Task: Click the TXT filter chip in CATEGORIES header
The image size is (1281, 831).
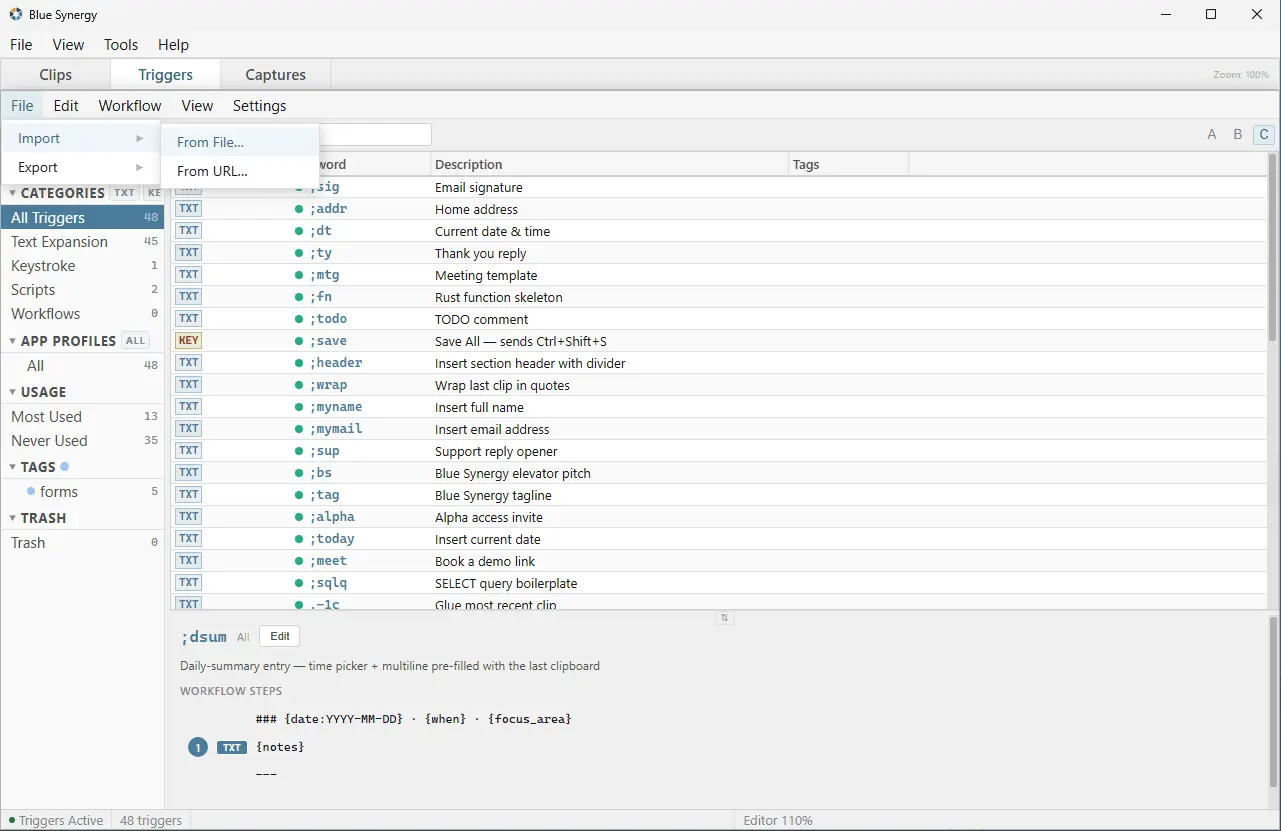Action: tap(124, 193)
